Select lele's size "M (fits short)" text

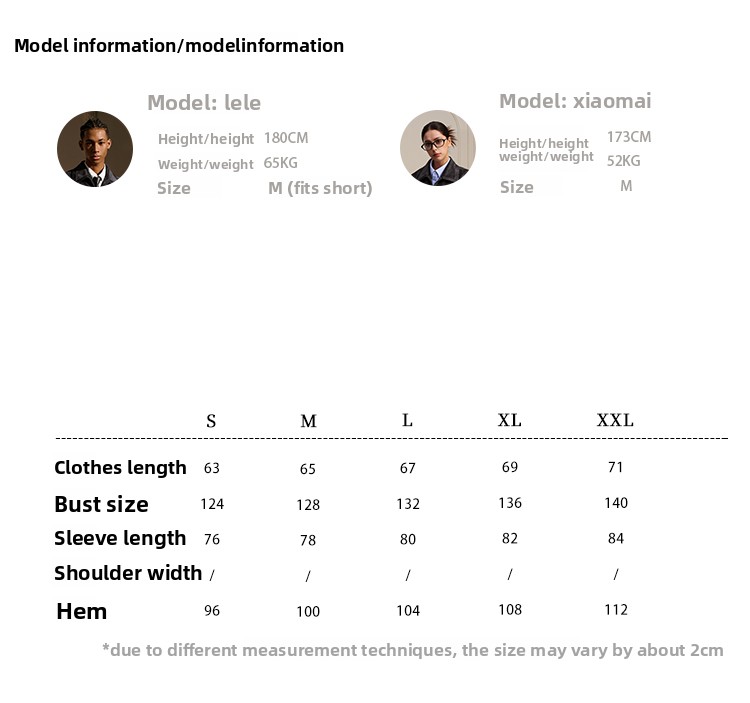point(320,188)
